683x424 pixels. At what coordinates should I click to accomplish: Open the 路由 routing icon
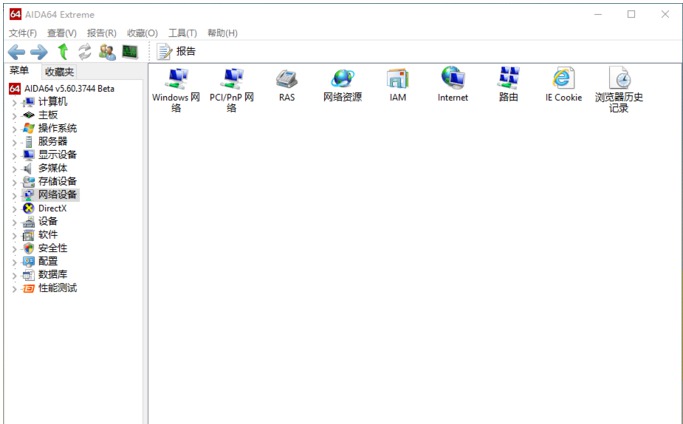[x=508, y=85]
